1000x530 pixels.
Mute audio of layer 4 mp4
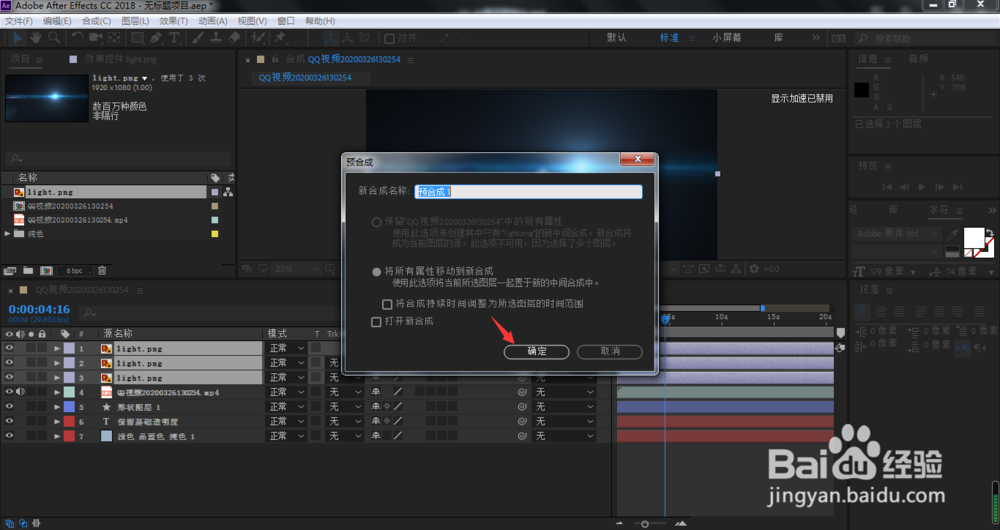(x=20, y=392)
